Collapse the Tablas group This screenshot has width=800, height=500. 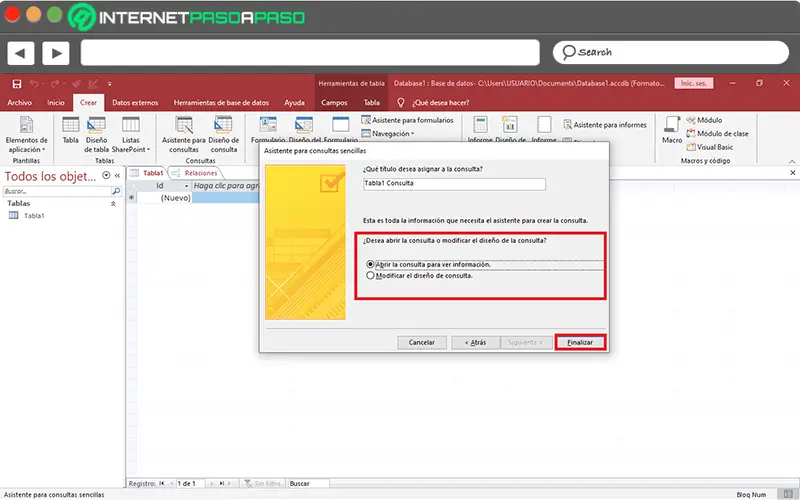point(113,204)
